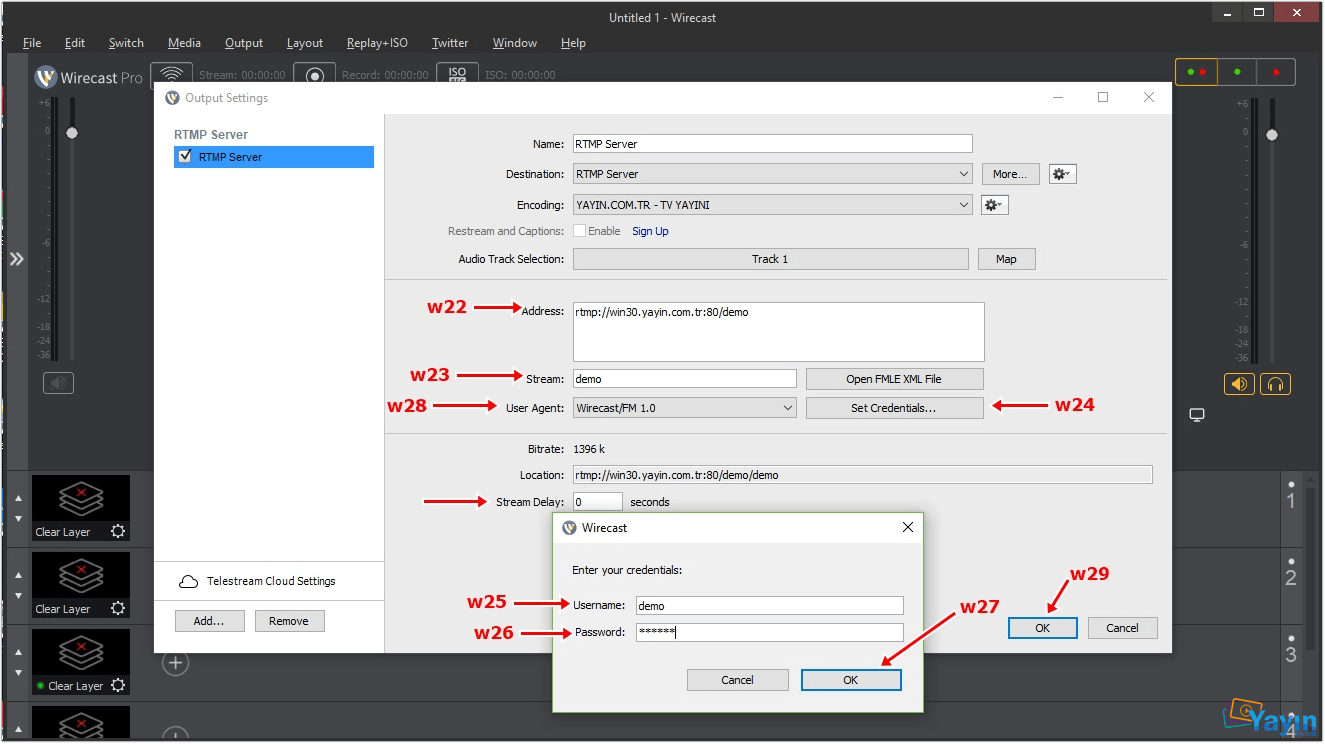
Task: Open the Media menu
Action: coord(184,43)
